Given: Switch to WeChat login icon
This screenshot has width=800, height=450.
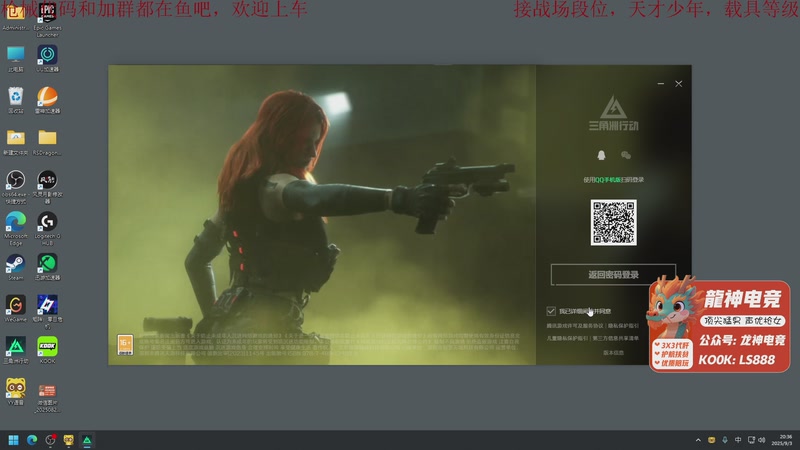Looking at the screenshot, I should click(626, 155).
